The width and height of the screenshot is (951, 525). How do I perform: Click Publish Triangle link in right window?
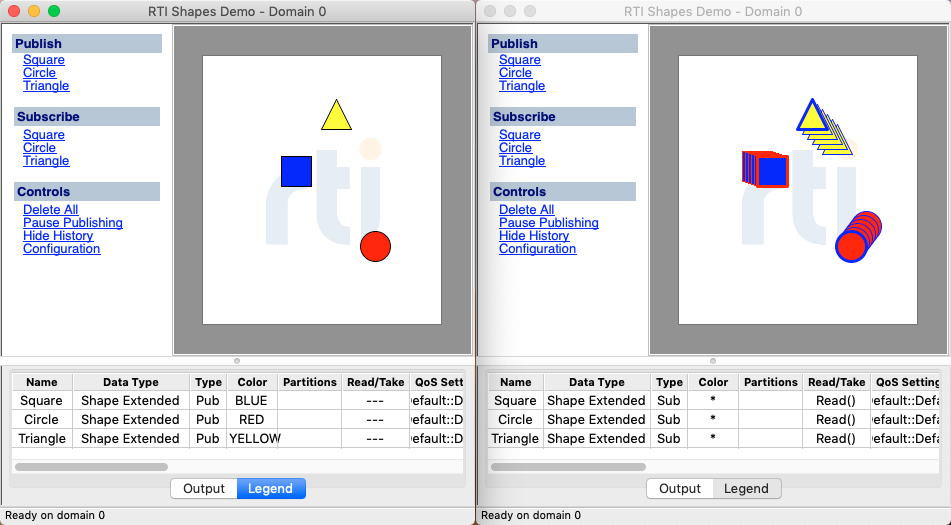pos(522,85)
